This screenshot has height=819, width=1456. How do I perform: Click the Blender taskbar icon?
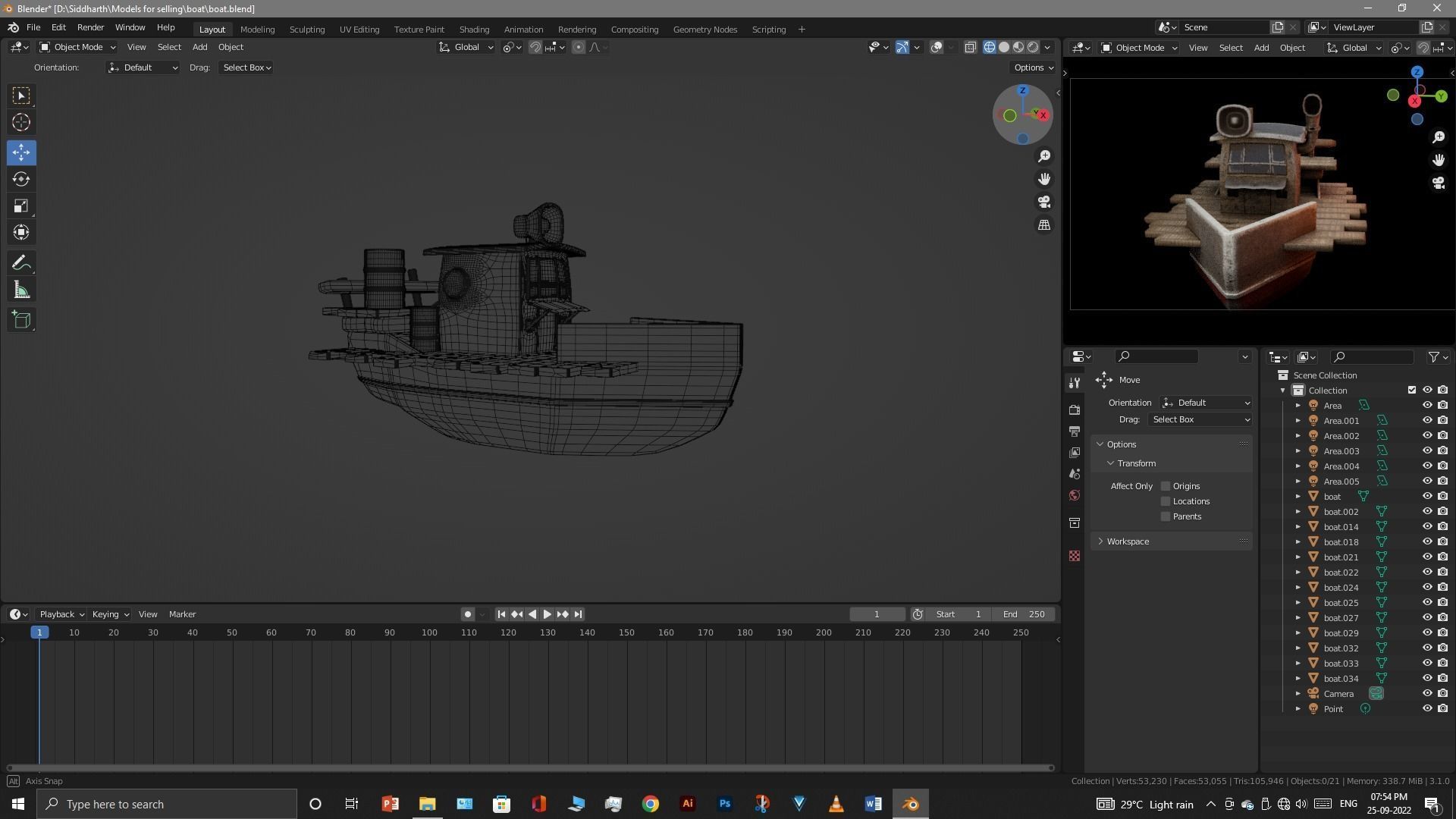pos(910,804)
